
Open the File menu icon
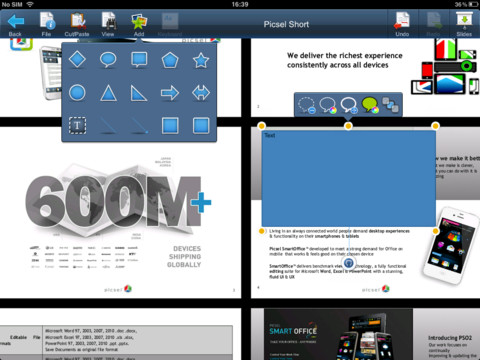(47, 25)
